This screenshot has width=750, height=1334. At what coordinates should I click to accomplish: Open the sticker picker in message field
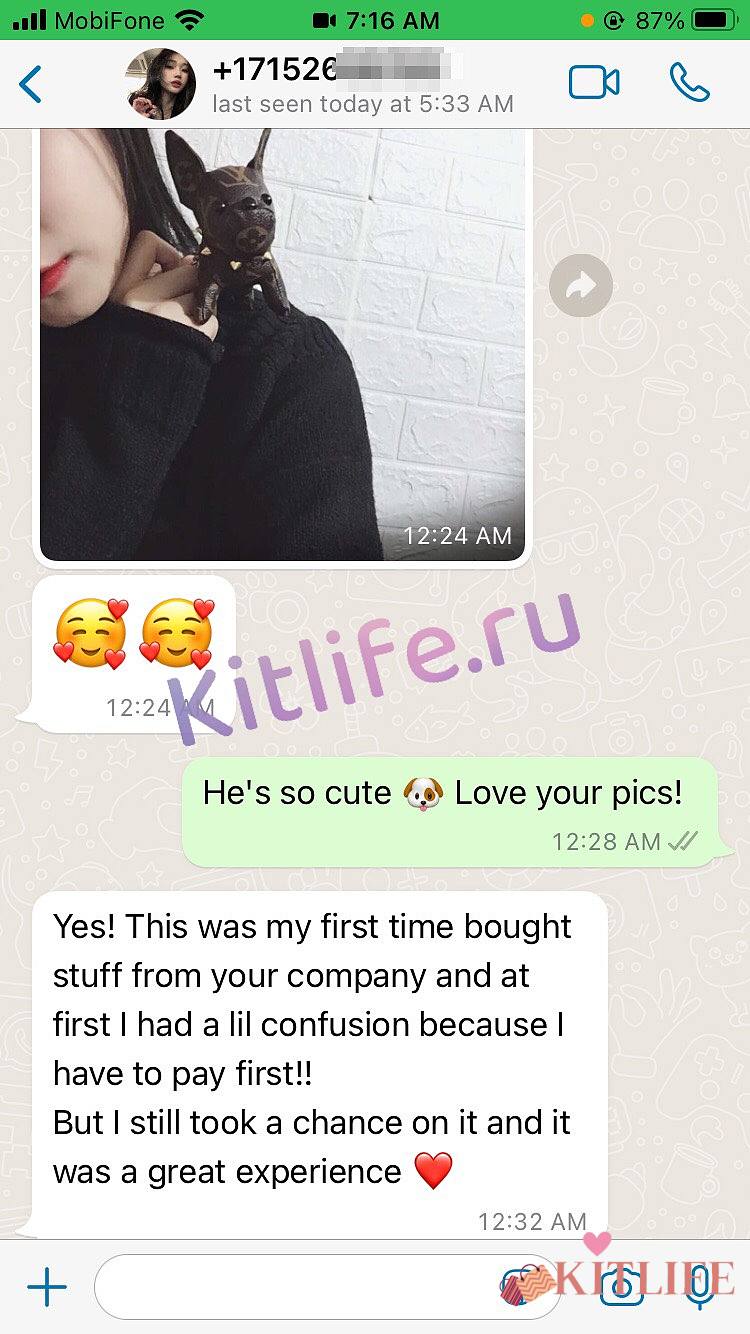[518, 1287]
